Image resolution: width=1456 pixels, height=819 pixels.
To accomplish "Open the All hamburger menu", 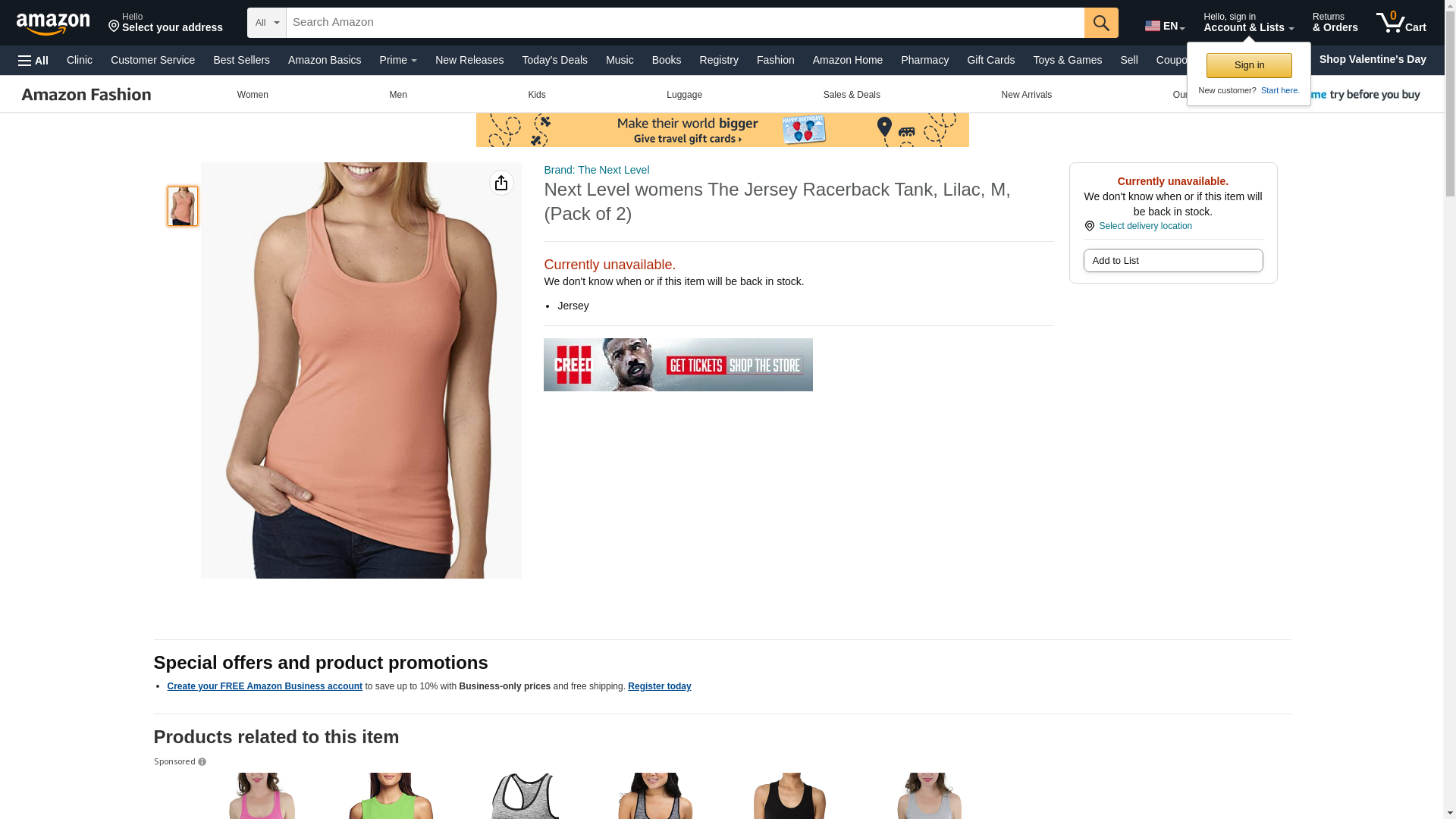I will [x=33, y=61].
